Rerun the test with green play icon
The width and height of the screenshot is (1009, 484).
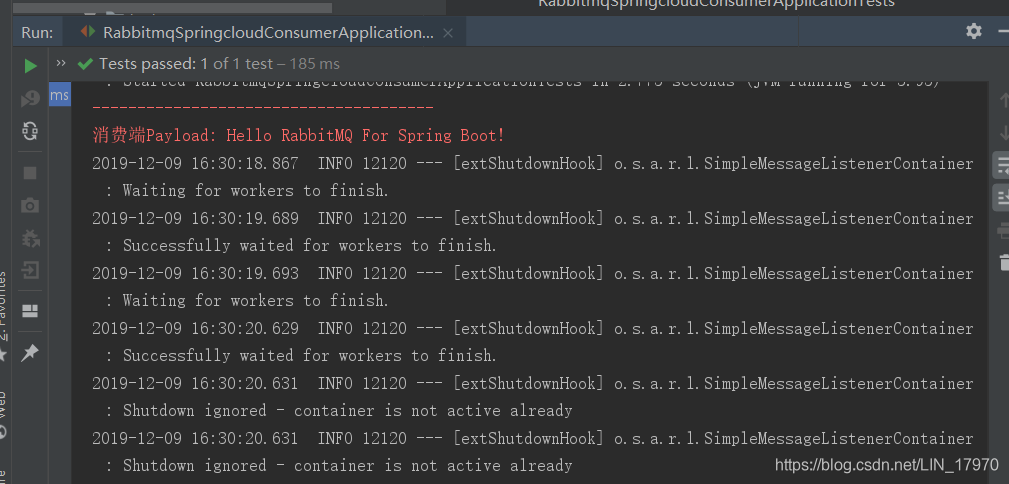(x=30, y=66)
